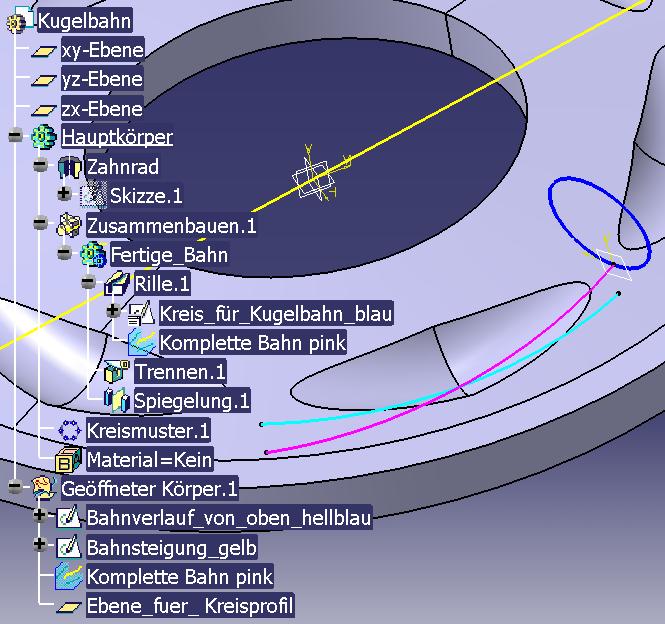665x624 pixels.
Task: Expand the Skizze.1 node
Action: pyautogui.click(x=64, y=193)
